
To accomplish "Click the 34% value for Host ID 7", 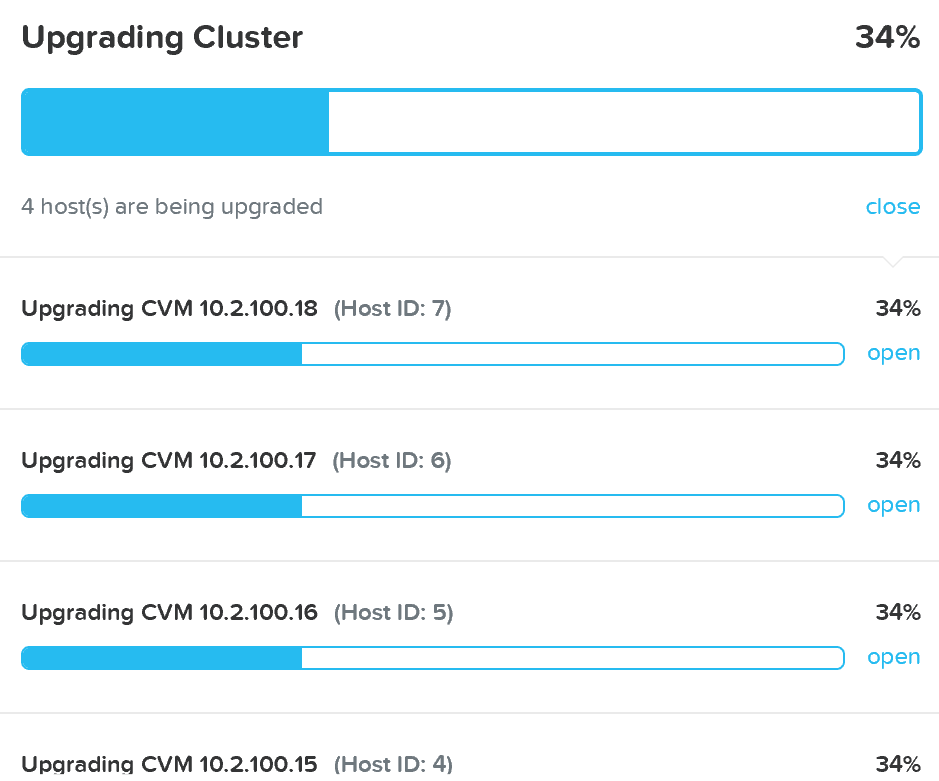I will point(897,309).
